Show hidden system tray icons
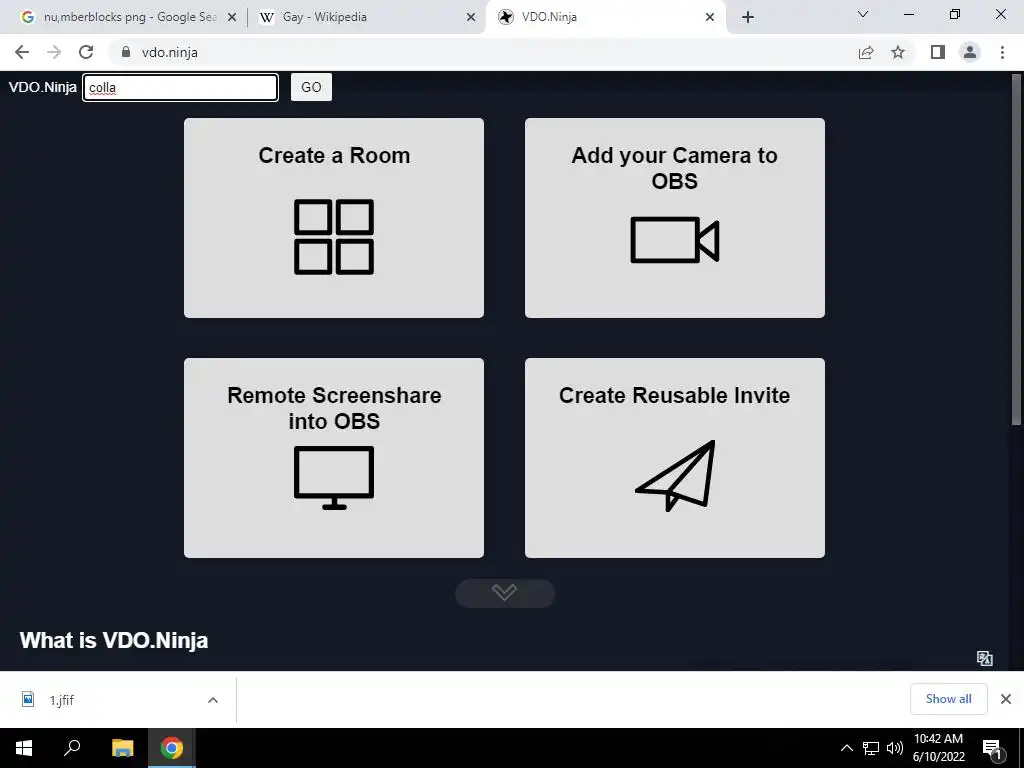 (x=846, y=748)
